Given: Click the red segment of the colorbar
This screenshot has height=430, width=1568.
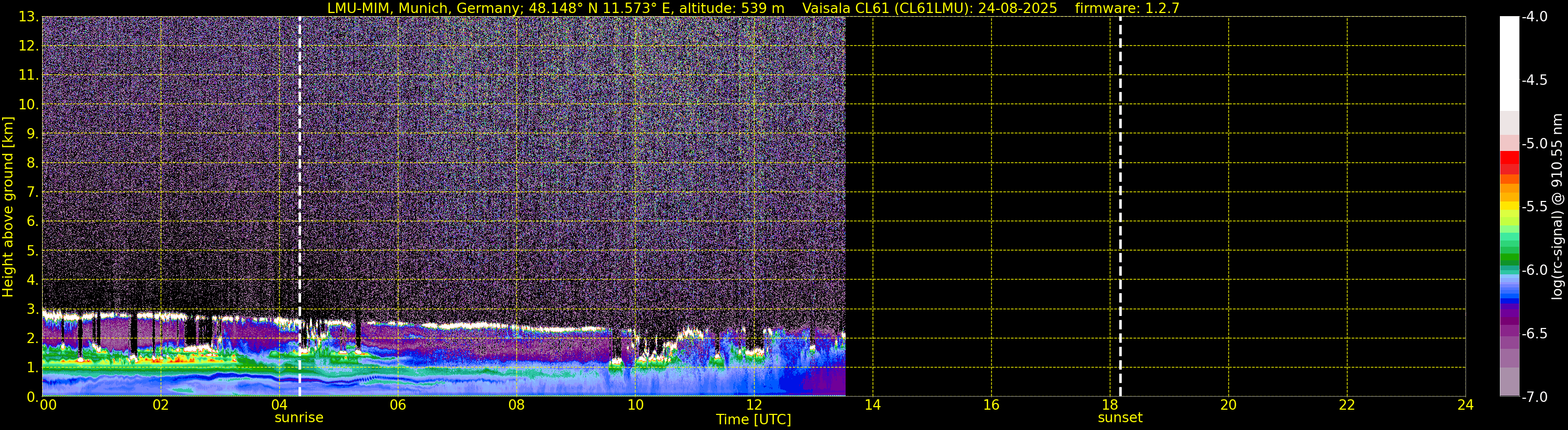Looking at the screenshot, I should [x=1509, y=158].
